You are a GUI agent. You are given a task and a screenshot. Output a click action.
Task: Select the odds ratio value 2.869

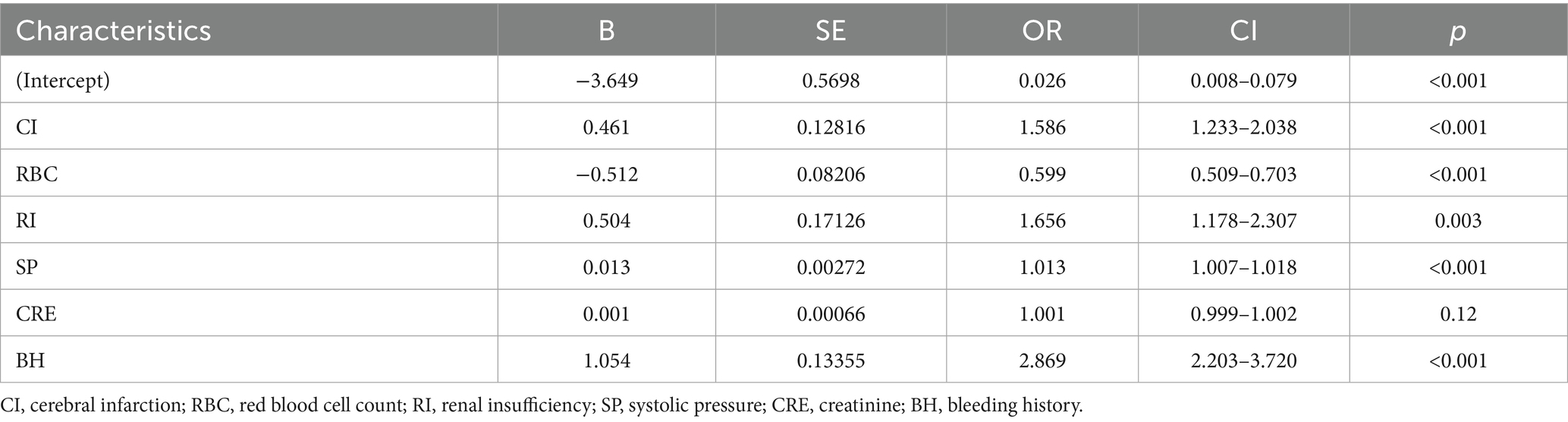(1042, 360)
